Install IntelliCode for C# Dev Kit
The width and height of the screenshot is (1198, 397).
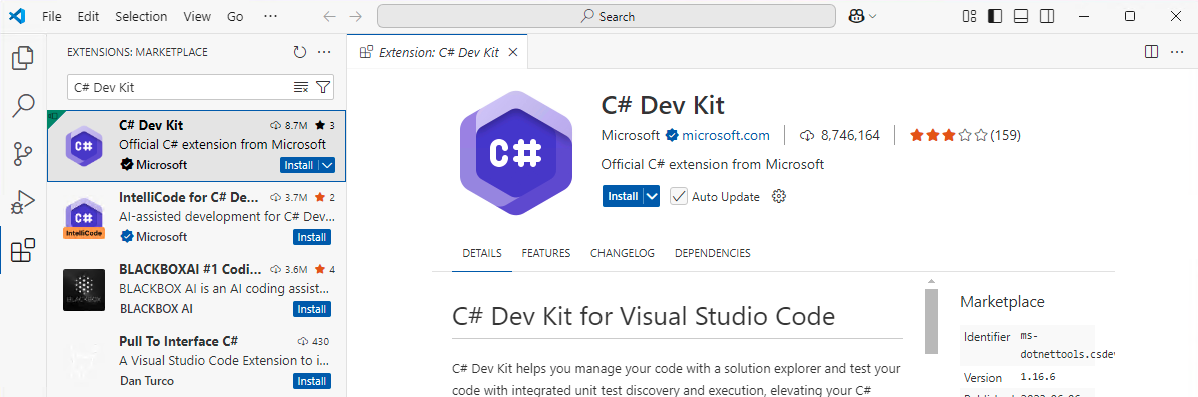click(x=312, y=237)
